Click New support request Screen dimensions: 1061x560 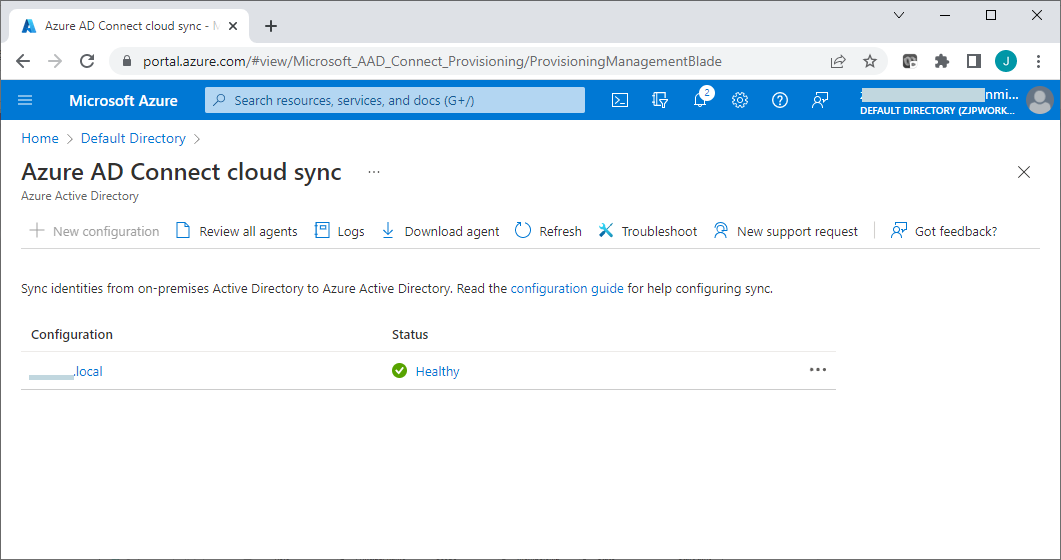[x=786, y=231]
